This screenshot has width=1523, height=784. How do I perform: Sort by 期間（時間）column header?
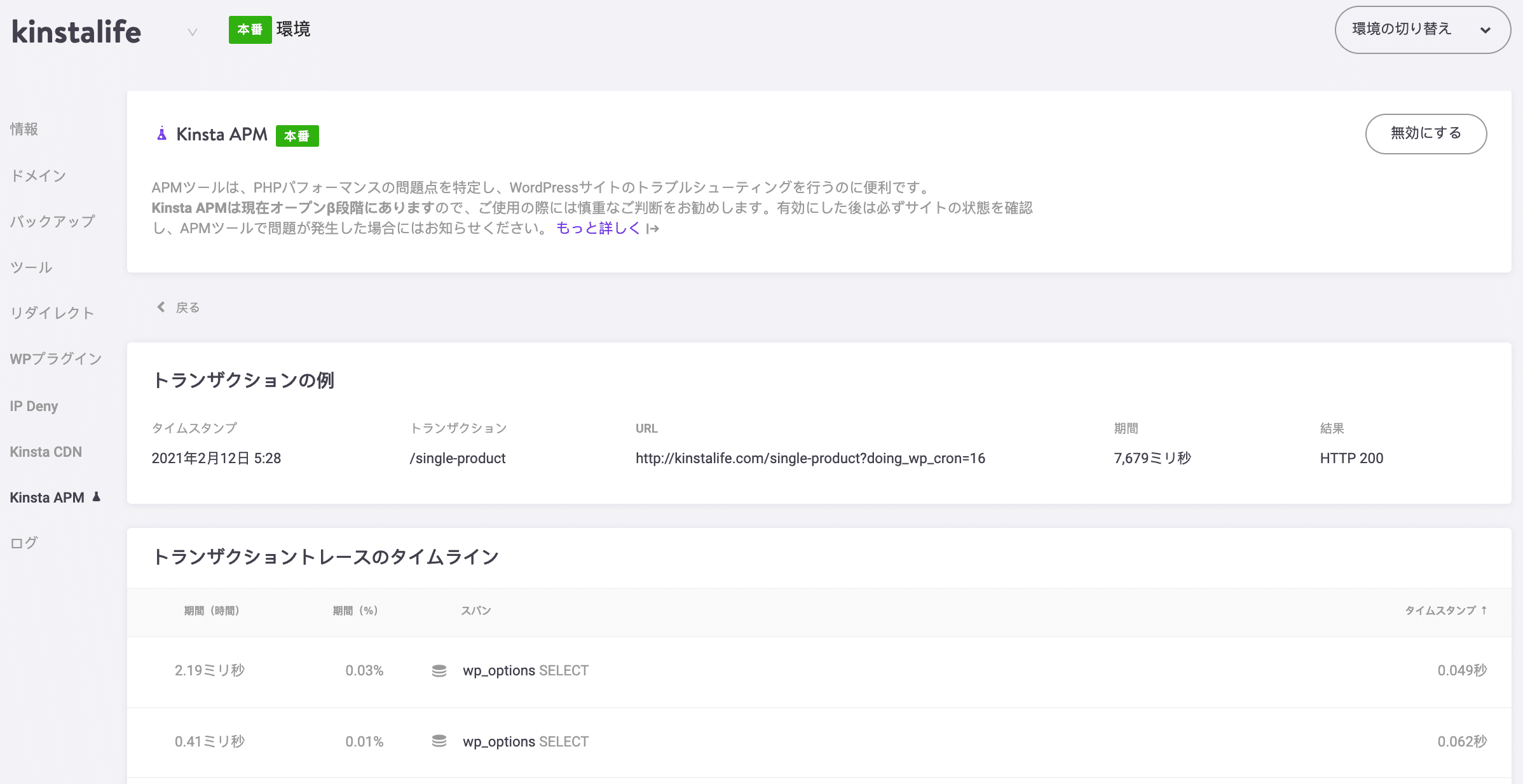[211, 611]
